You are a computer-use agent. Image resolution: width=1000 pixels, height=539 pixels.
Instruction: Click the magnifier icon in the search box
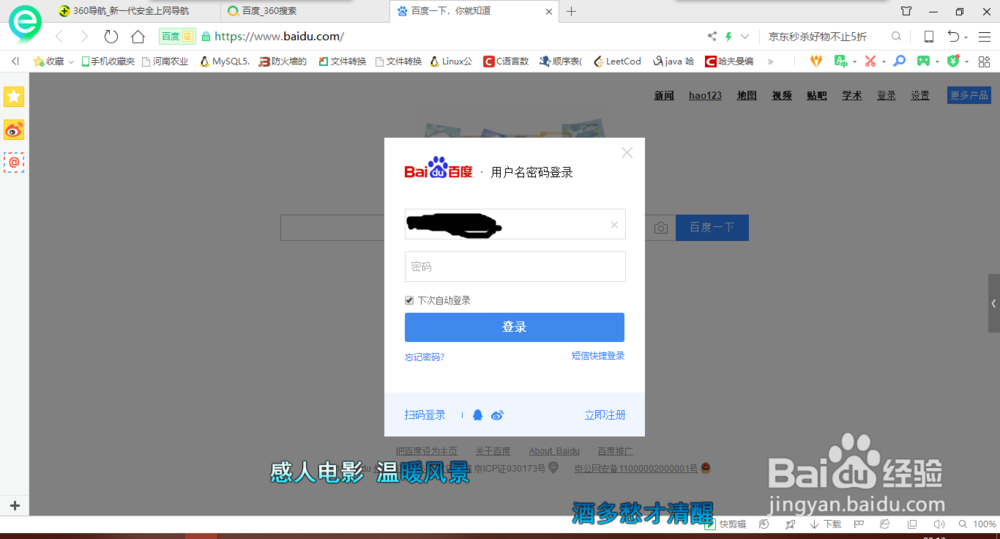point(896,36)
